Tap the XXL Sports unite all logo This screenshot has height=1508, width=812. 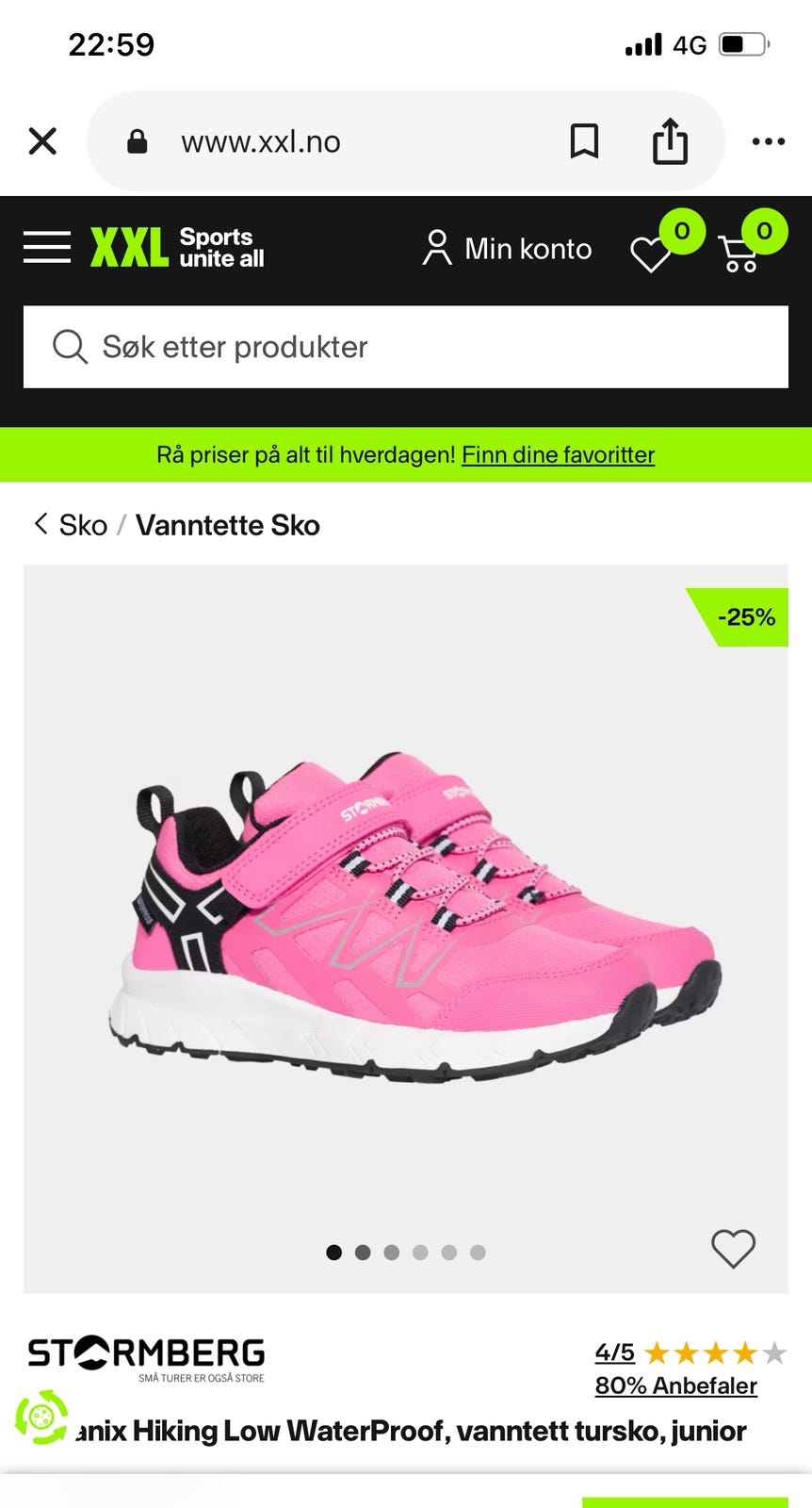pos(177,247)
